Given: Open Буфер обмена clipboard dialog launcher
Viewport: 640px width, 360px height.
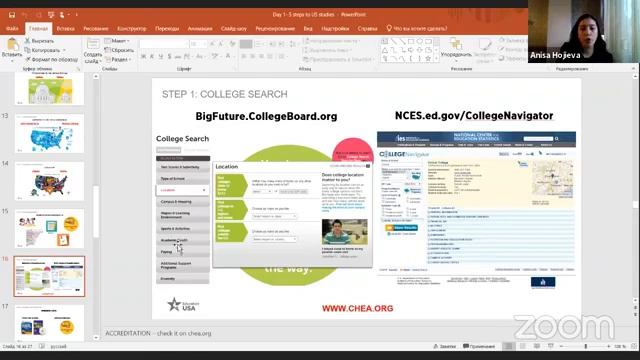Looking at the screenshot, I should (78, 69).
